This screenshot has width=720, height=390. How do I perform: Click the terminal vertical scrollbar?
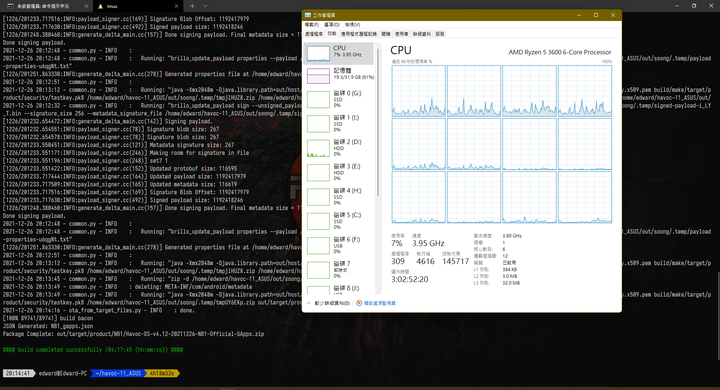point(718,316)
